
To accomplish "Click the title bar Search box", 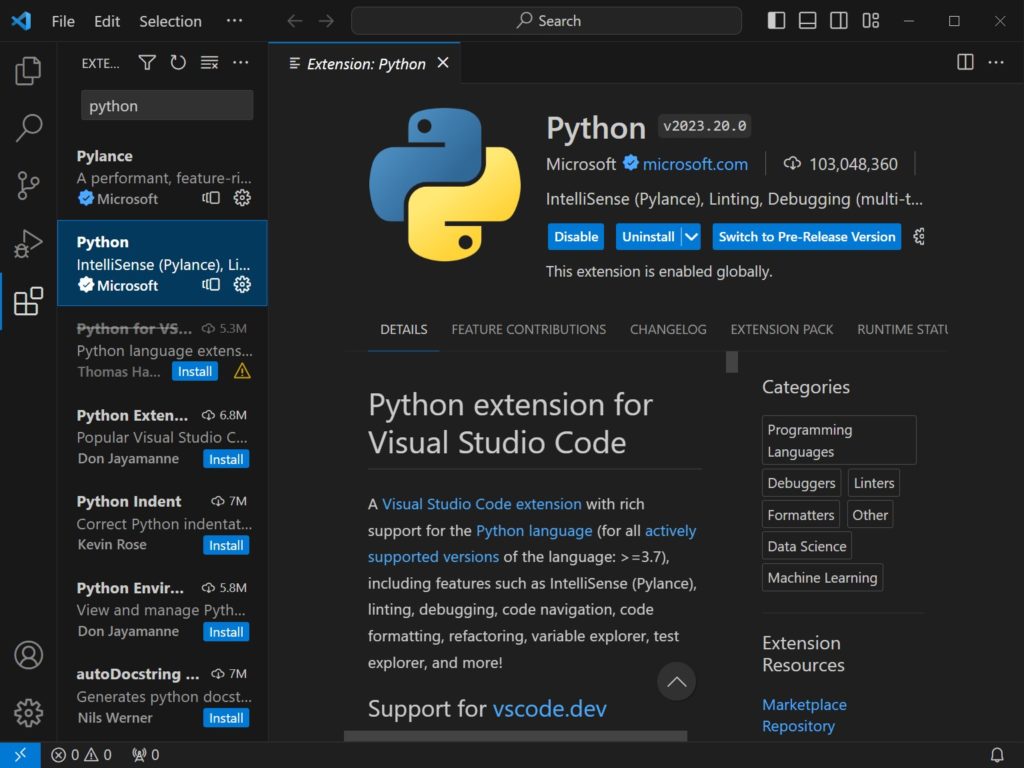I will coord(547,21).
